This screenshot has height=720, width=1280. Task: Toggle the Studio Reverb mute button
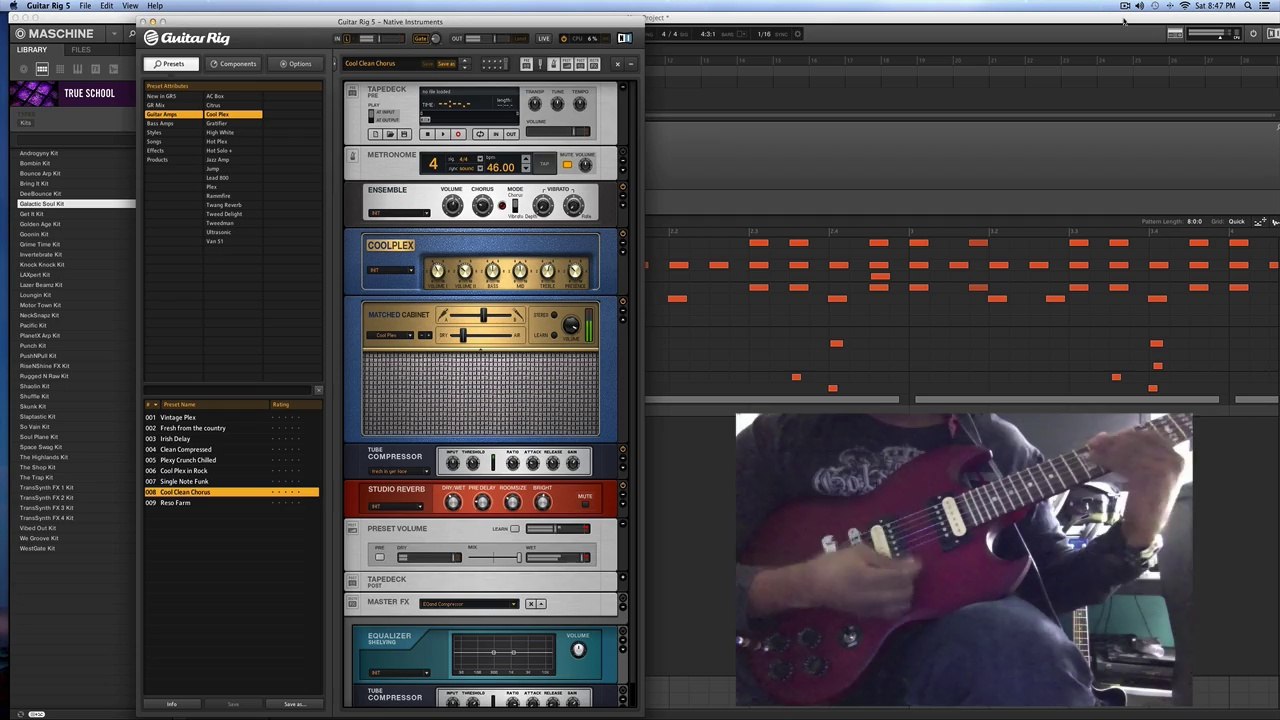point(585,505)
